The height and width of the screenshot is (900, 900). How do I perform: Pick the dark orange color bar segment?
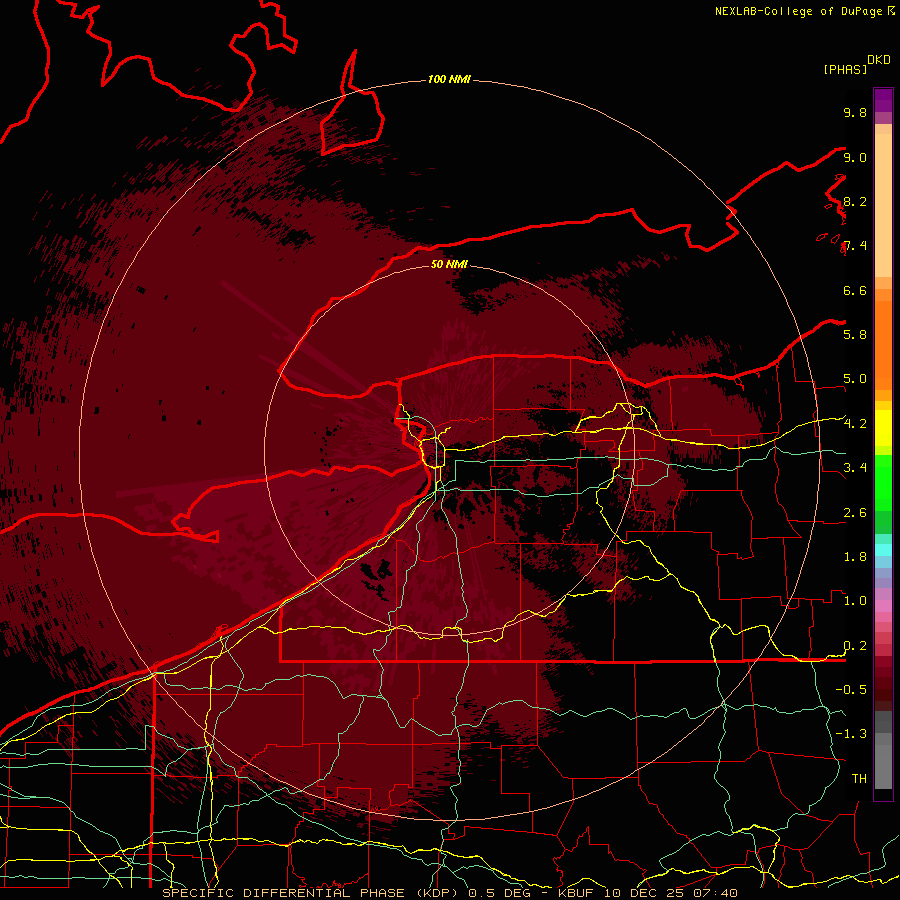click(x=883, y=344)
